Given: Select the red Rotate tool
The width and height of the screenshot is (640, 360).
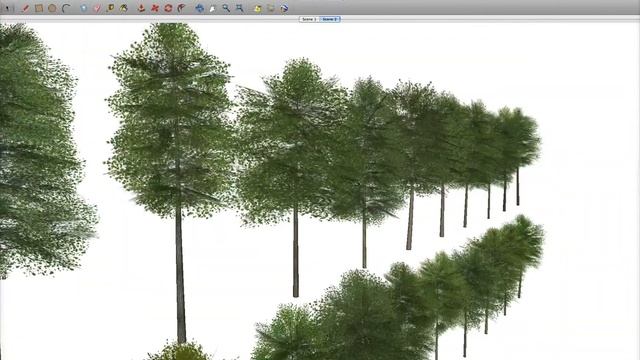Looking at the screenshot, I should (168, 8).
